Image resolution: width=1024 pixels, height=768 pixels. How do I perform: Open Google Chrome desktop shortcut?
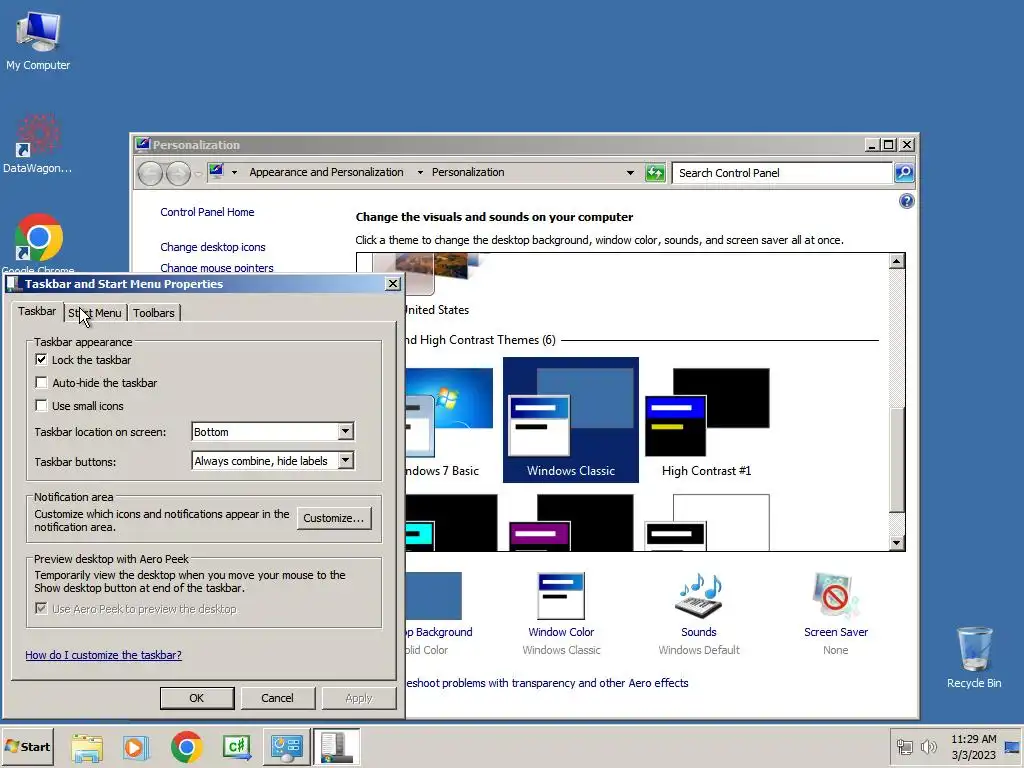38,240
